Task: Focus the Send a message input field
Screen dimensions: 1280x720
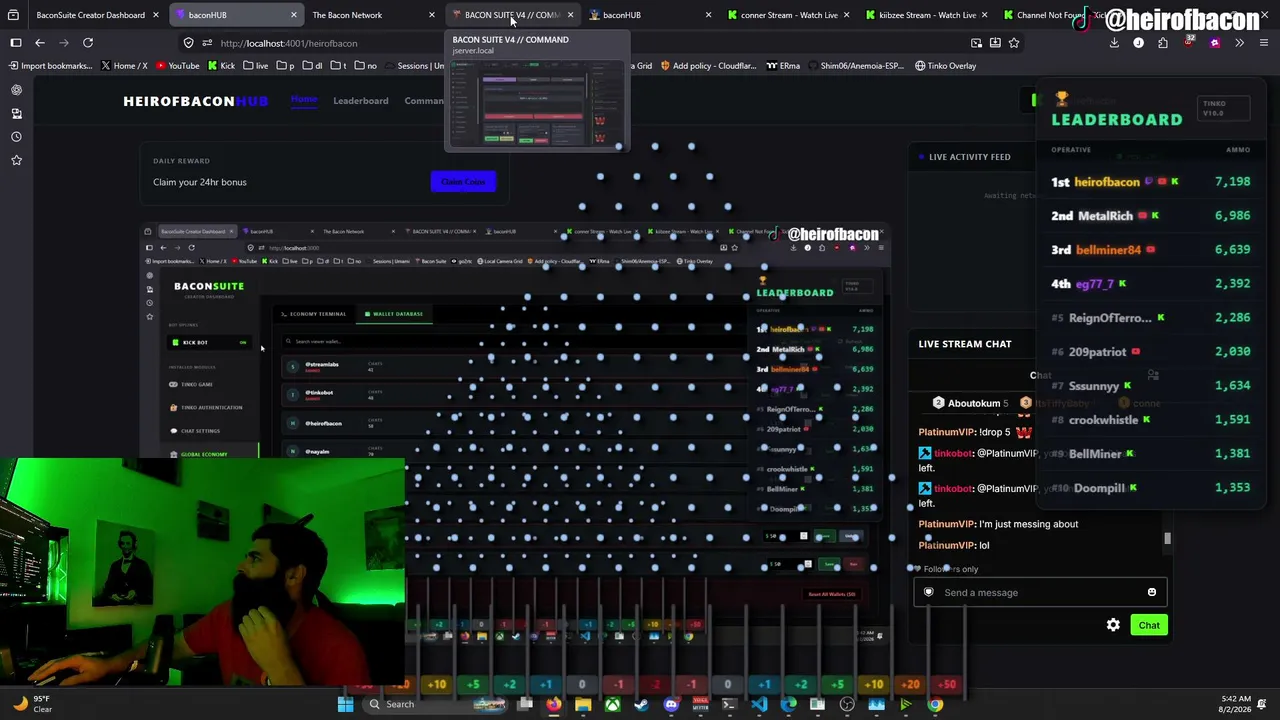Action: (1040, 592)
